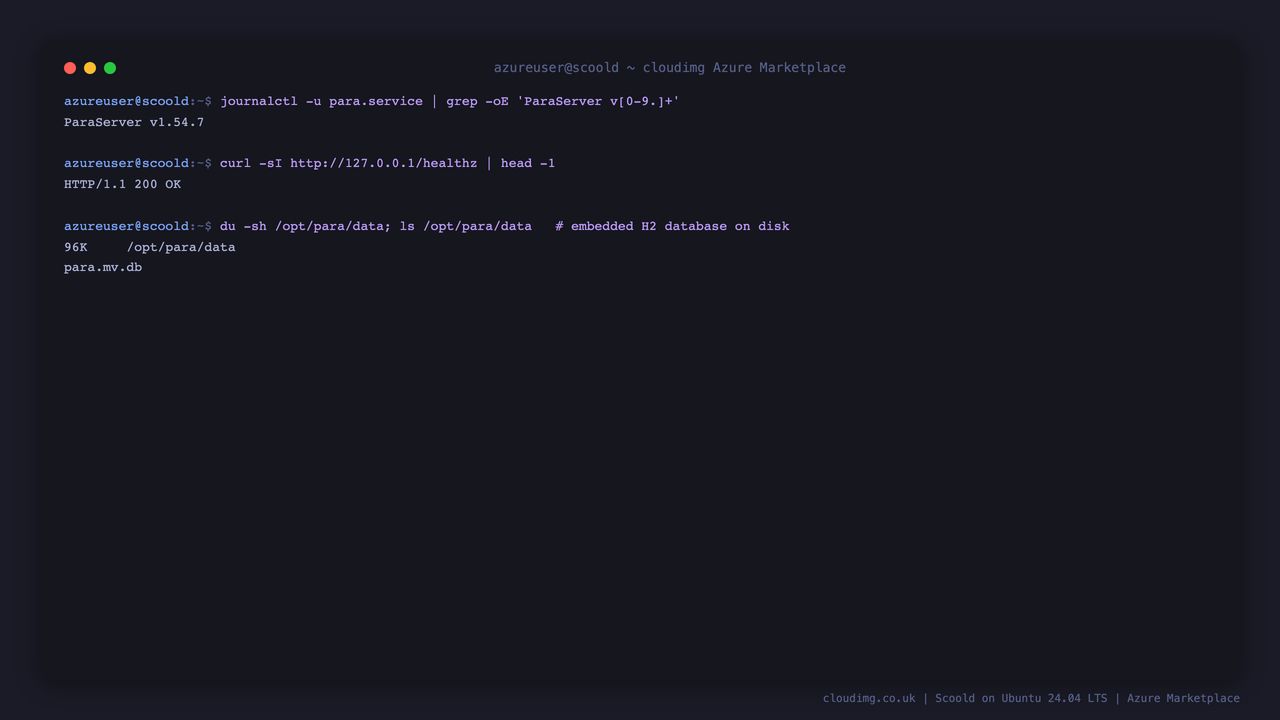Click the curl -sI healthz command
The image size is (1280, 720).
(x=387, y=164)
